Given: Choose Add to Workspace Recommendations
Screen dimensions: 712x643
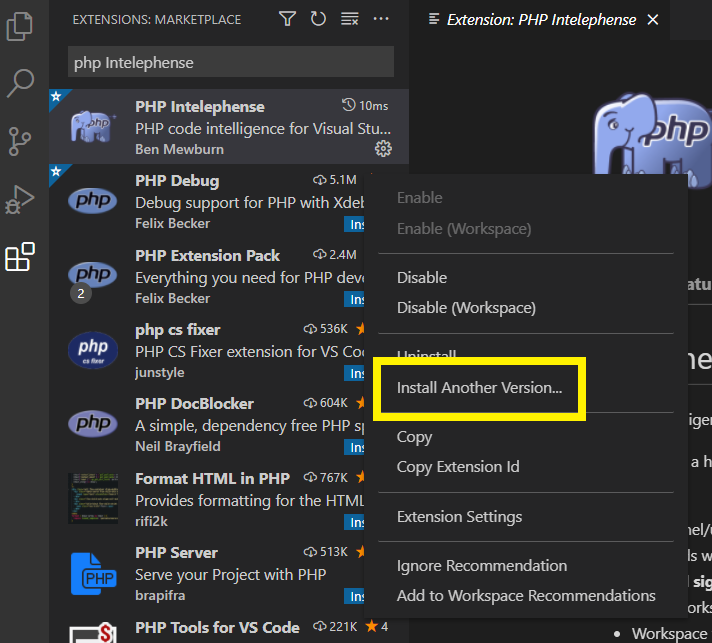Looking at the screenshot, I should coord(526,596).
